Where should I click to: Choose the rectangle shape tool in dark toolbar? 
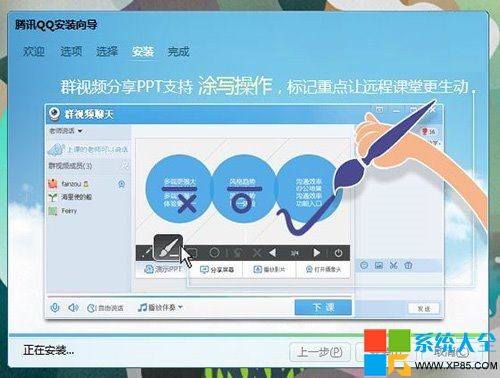(x=192, y=253)
